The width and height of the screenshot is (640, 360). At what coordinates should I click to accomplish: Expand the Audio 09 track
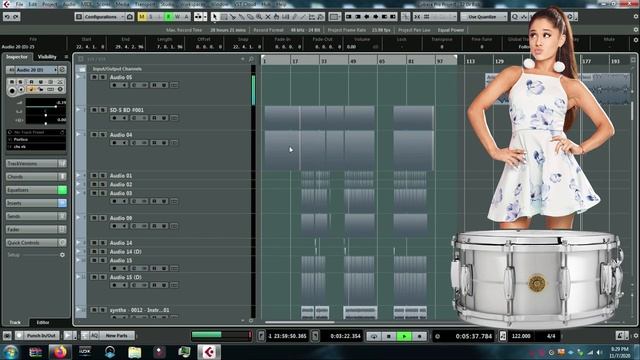[78, 218]
